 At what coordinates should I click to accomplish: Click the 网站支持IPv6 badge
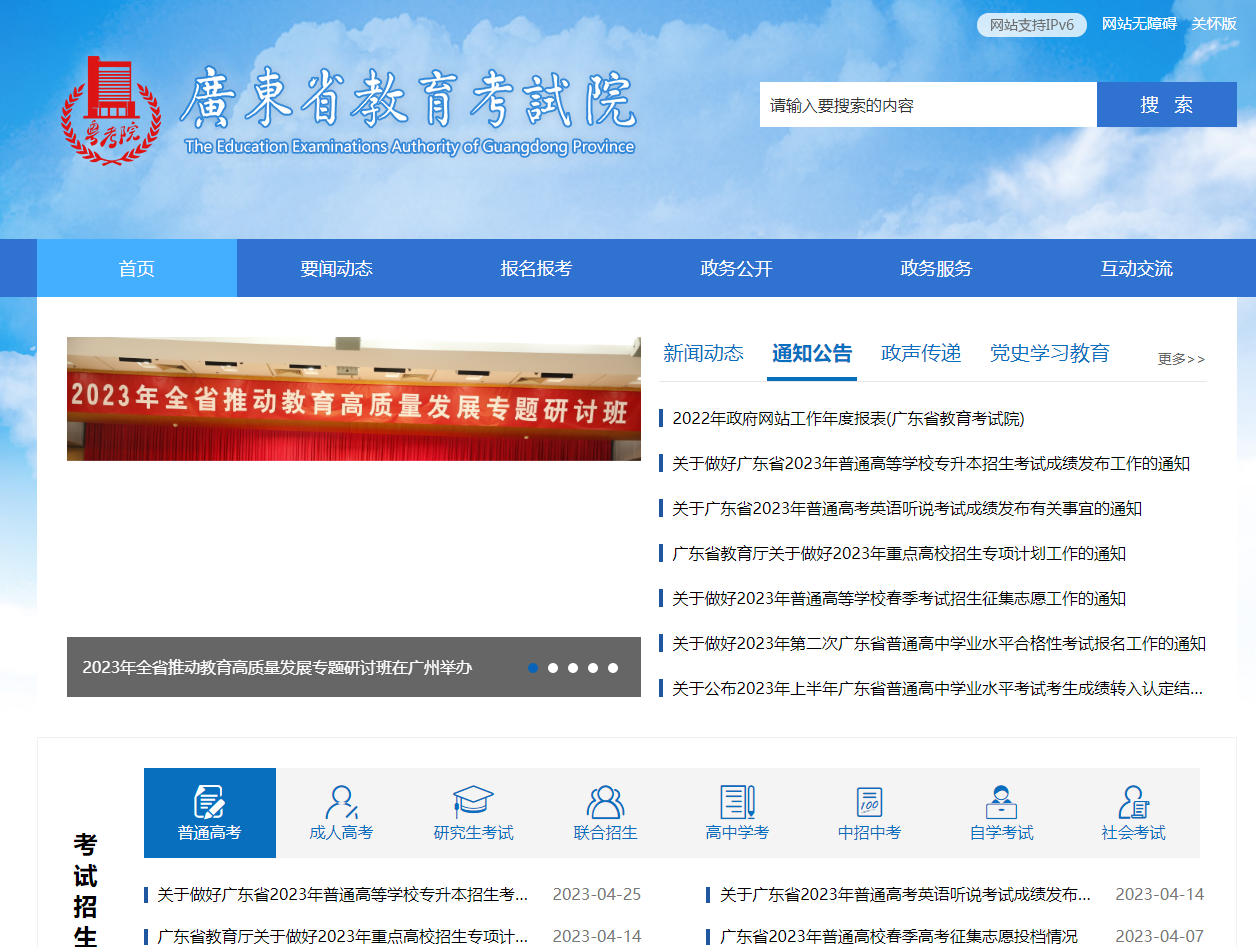[1032, 25]
